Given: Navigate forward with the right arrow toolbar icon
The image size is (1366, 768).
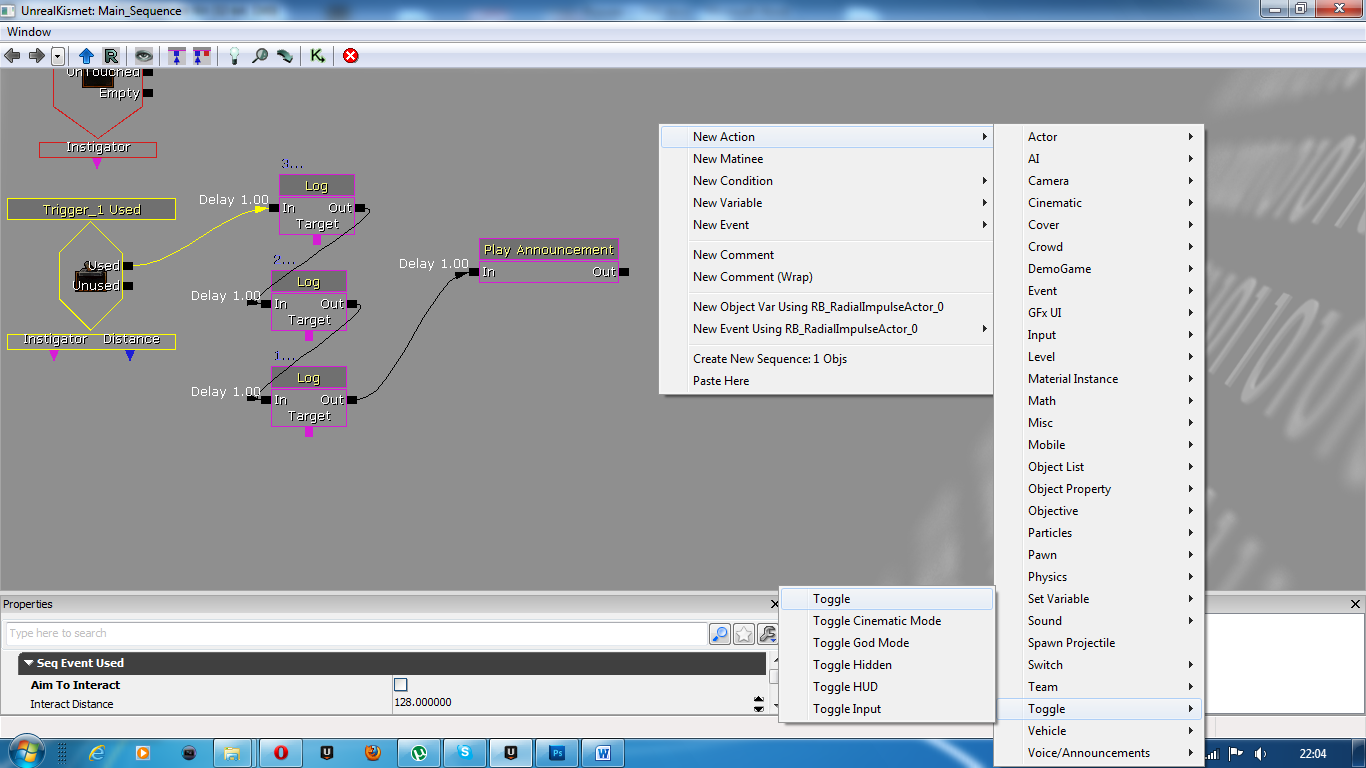Looking at the screenshot, I should click(36, 56).
